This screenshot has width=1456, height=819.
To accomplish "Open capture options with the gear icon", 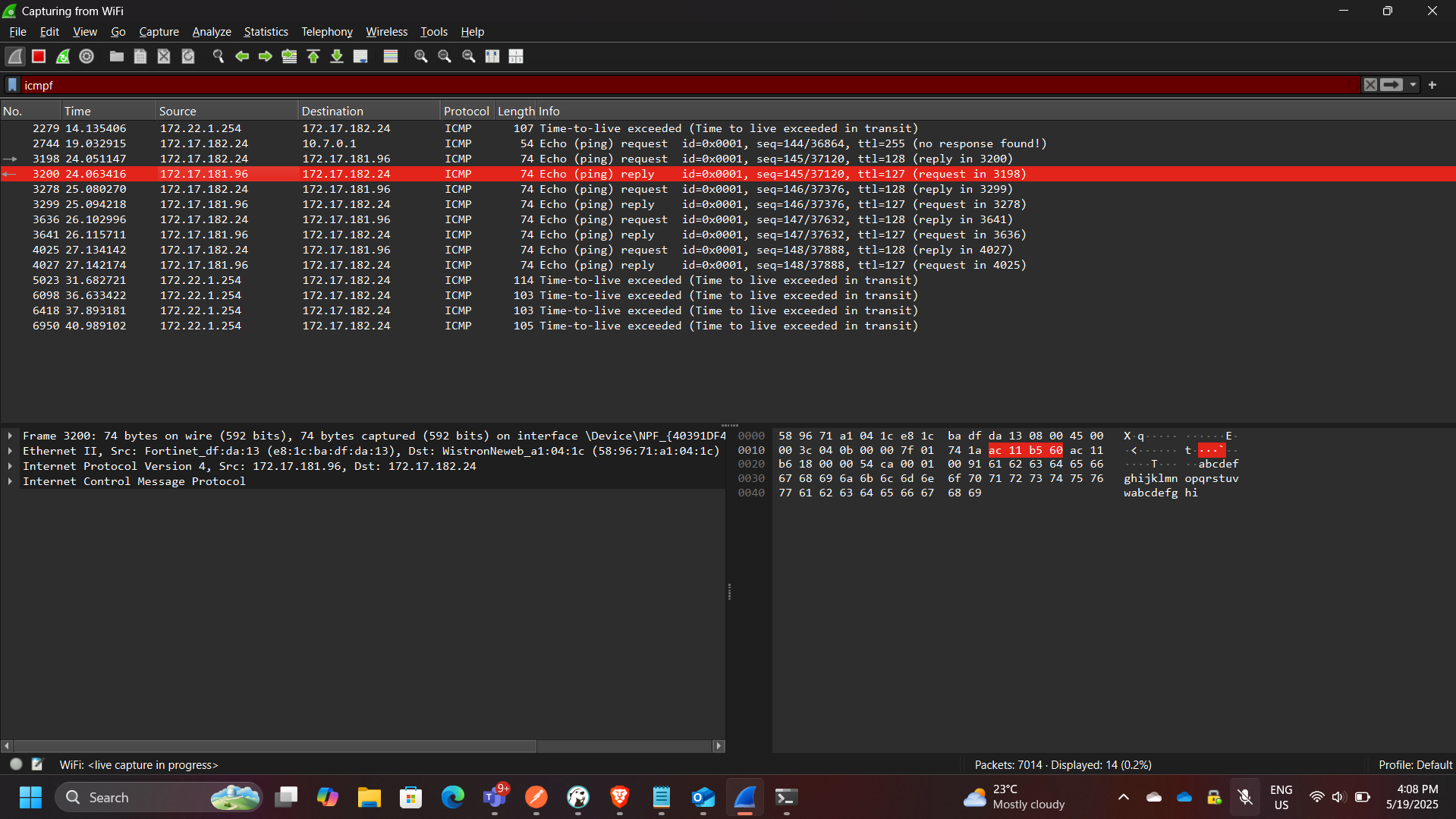I will (x=86, y=56).
